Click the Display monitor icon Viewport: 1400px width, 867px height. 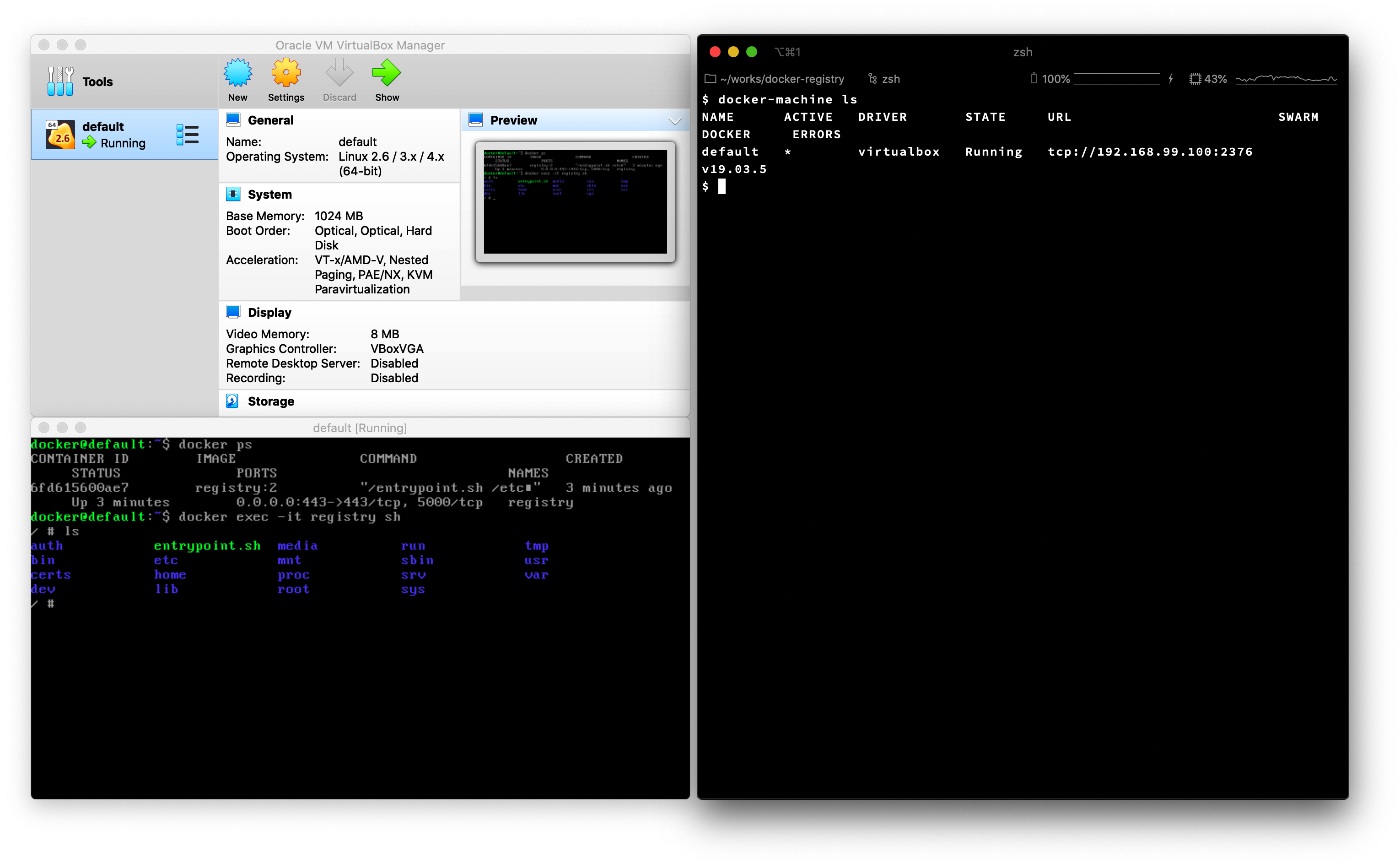tap(233, 312)
